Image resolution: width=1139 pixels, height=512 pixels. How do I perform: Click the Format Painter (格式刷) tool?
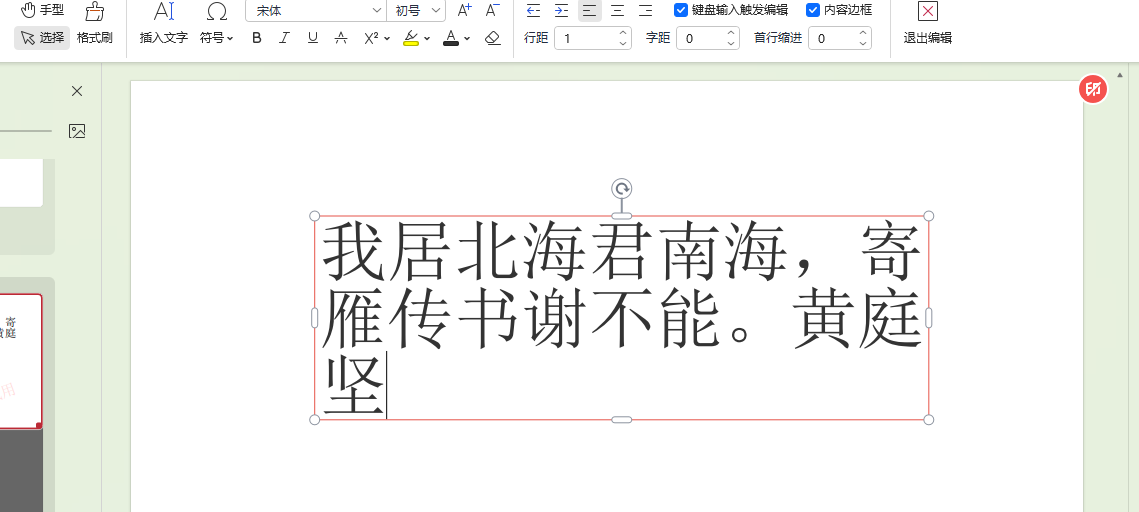(x=94, y=24)
